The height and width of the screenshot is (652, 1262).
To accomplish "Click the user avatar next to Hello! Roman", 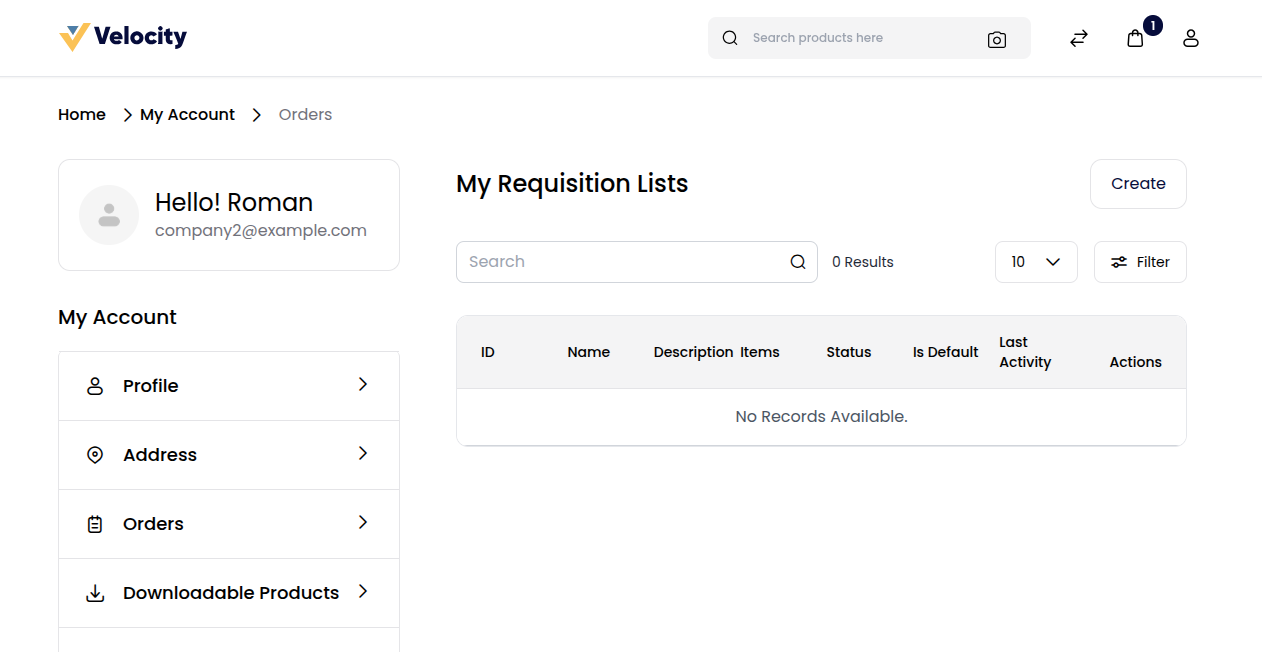I will click(109, 214).
